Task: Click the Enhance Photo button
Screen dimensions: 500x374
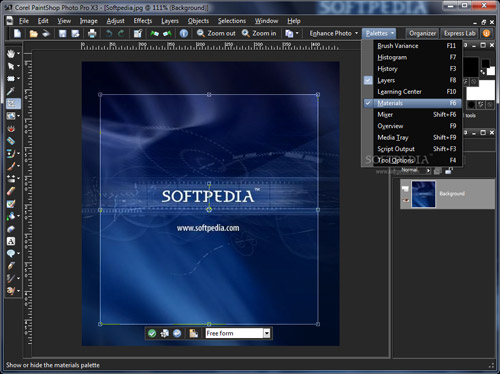Action: [x=330, y=33]
